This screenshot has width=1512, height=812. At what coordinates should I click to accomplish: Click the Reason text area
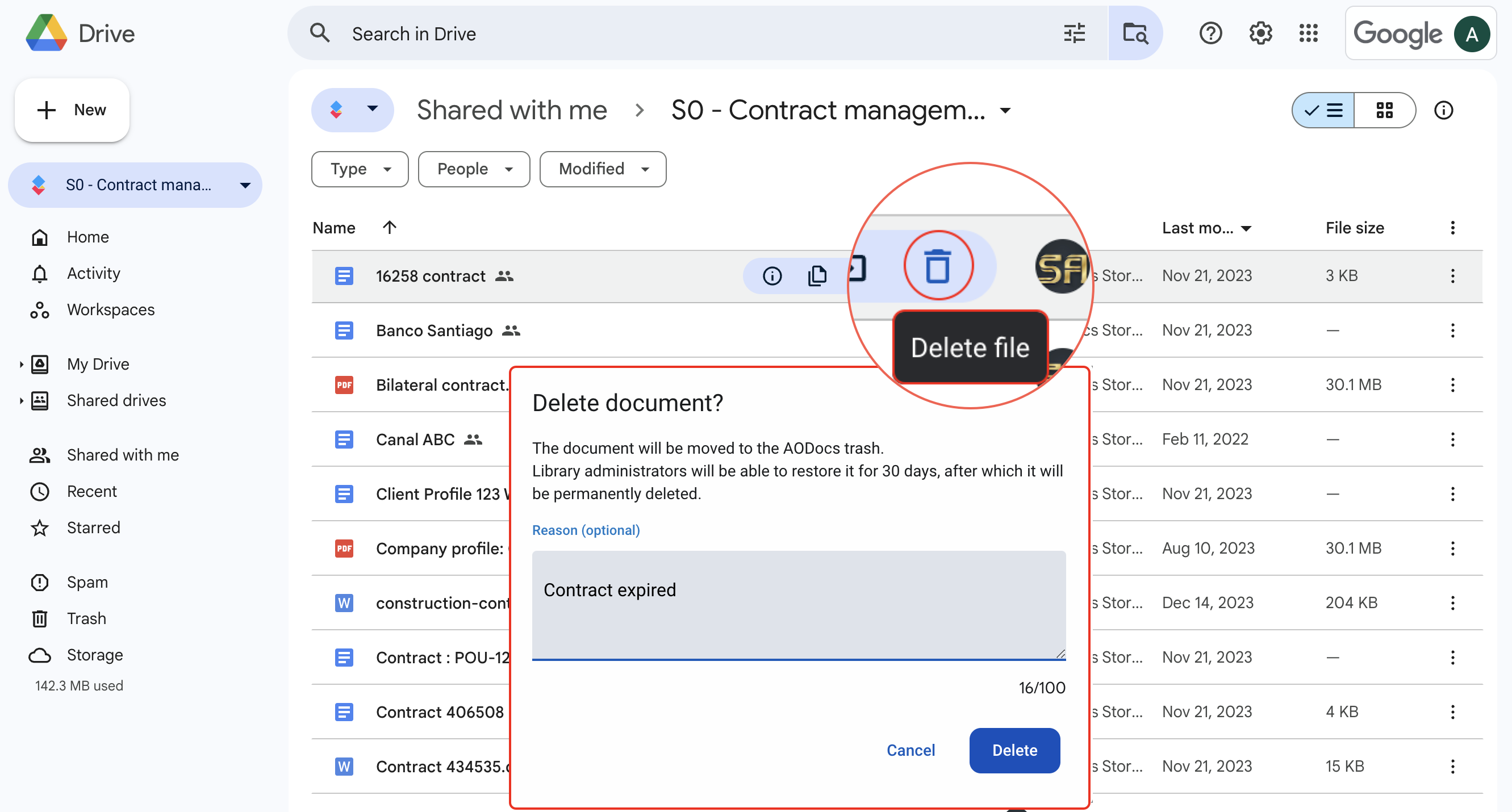(799, 605)
